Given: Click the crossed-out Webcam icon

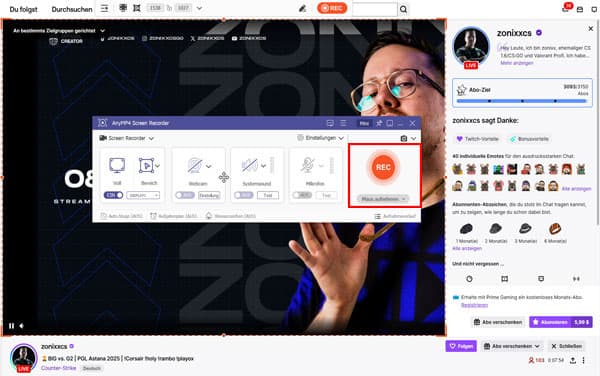Looking at the screenshot, I should 195,166.
